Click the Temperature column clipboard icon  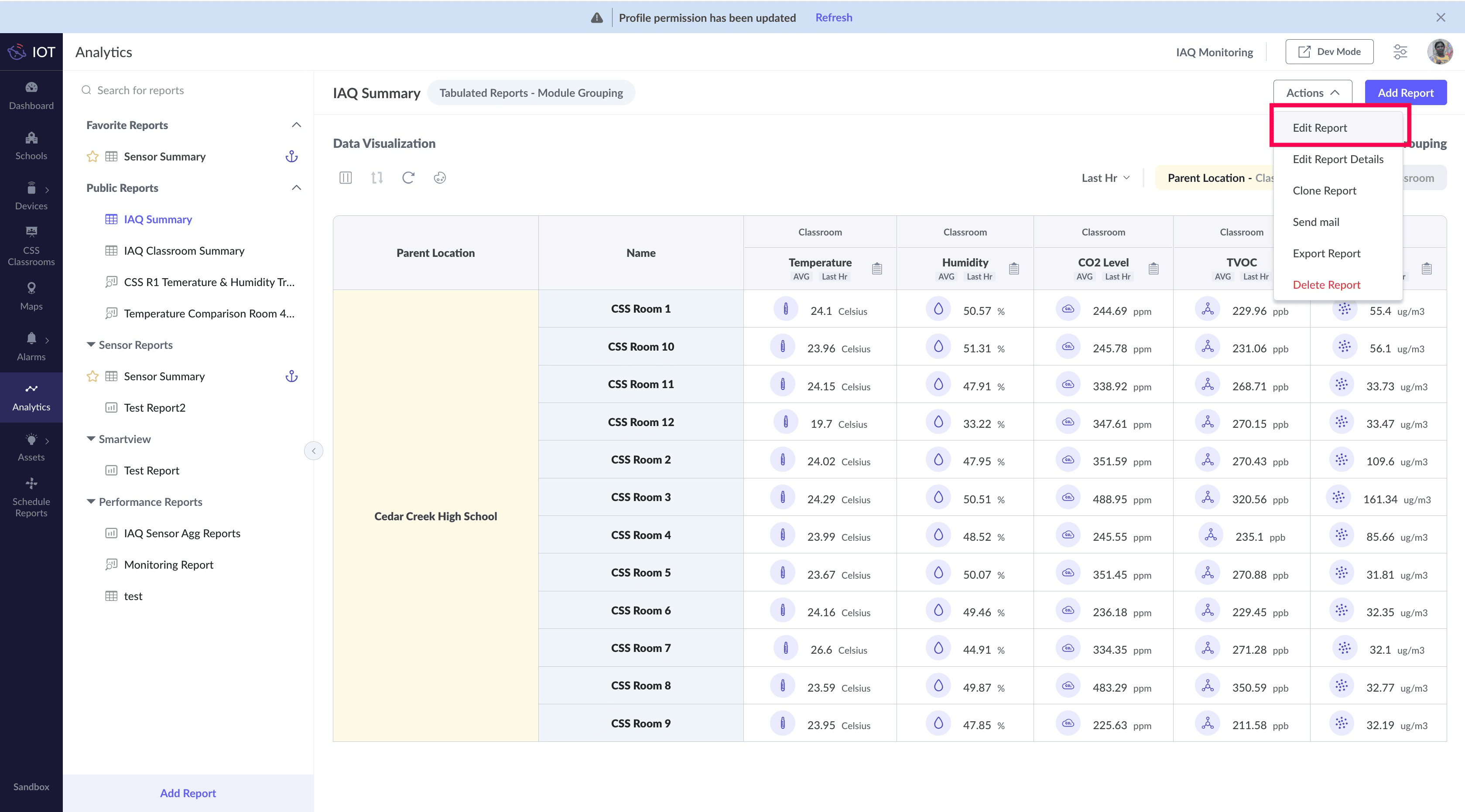876,268
